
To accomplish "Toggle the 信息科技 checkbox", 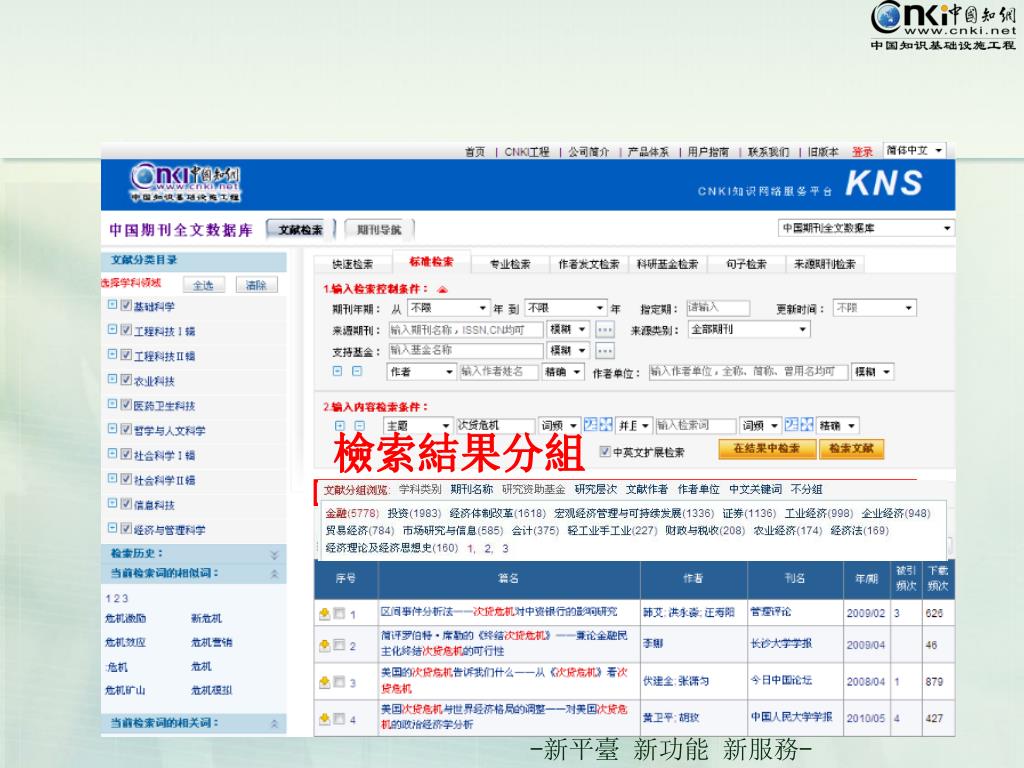I will click(127, 504).
